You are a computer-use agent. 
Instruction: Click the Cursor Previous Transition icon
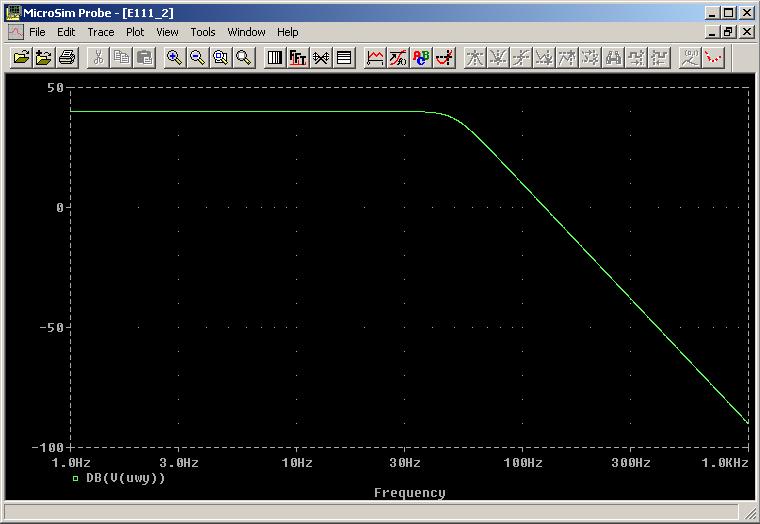[660, 58]
